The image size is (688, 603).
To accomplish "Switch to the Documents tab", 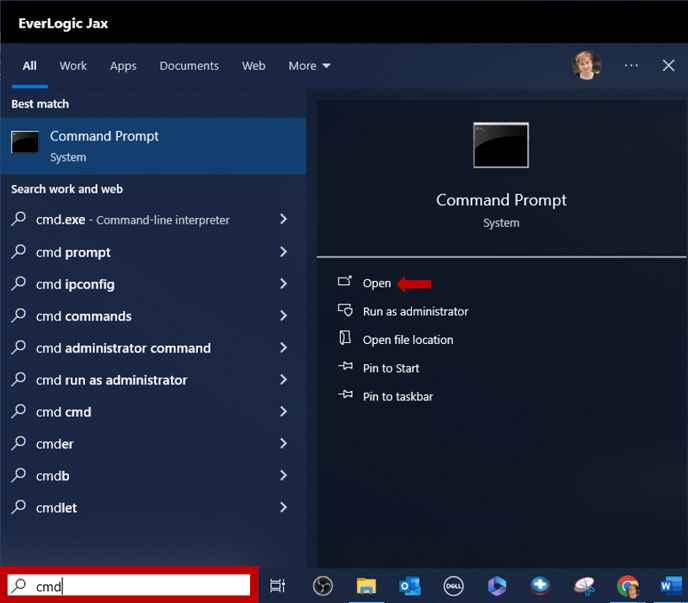I will tap(189, 66).
